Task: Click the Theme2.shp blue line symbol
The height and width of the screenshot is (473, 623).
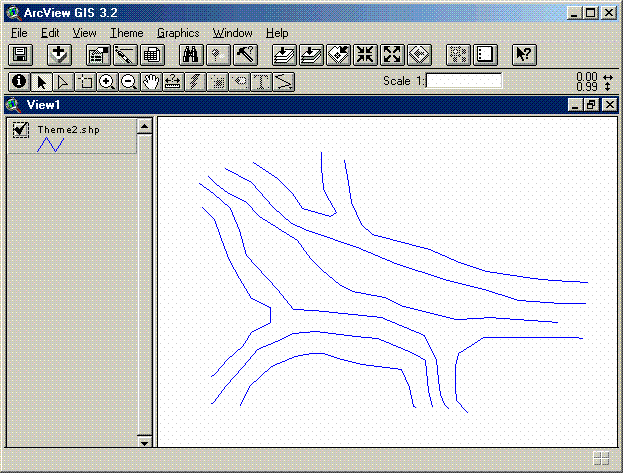Action: (50, 145)
